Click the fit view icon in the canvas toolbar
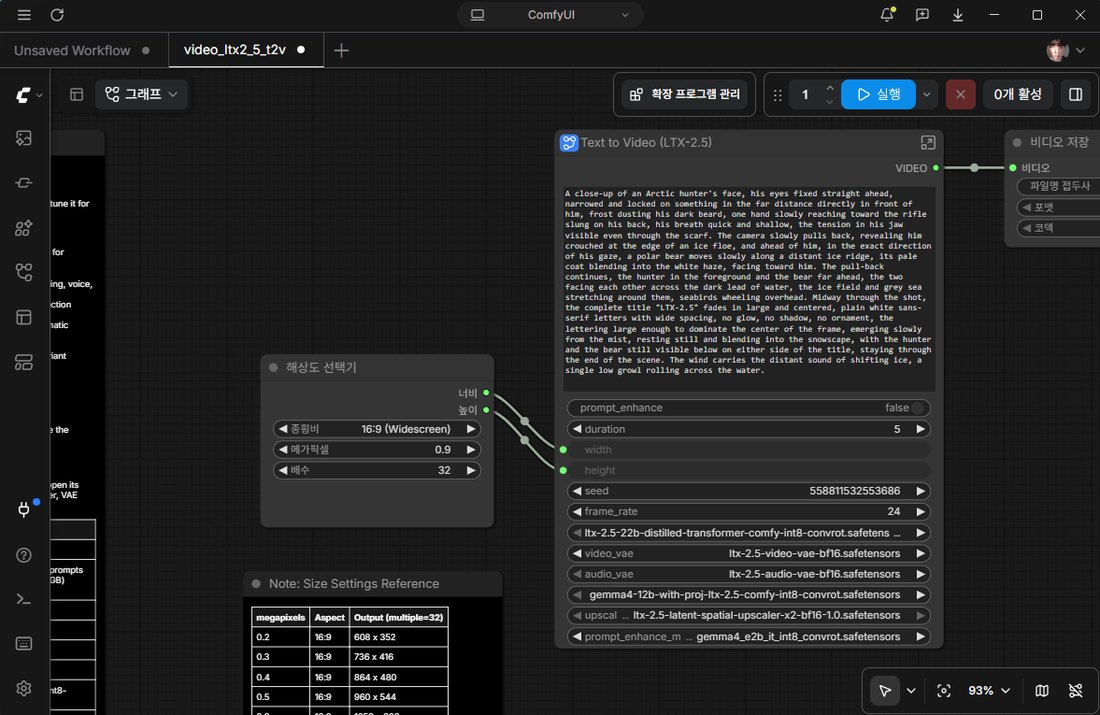The width and height of the screenshot is (1100, 715). 944,691
